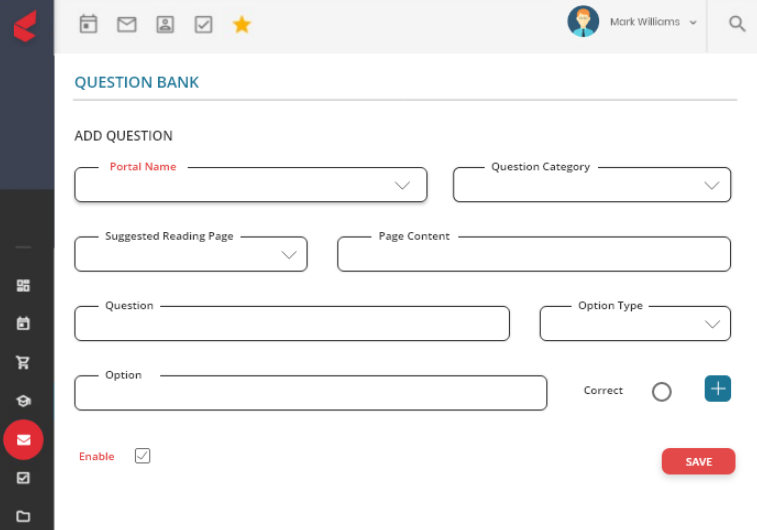Open the search magnifier icon
Screen dimensions: 757x530
point(737,23)
